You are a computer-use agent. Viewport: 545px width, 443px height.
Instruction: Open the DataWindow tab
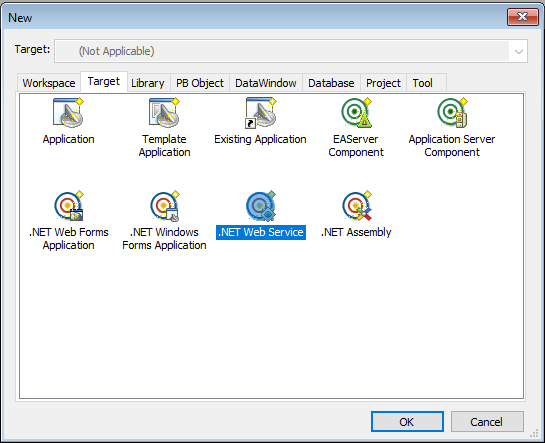(266, 83)
